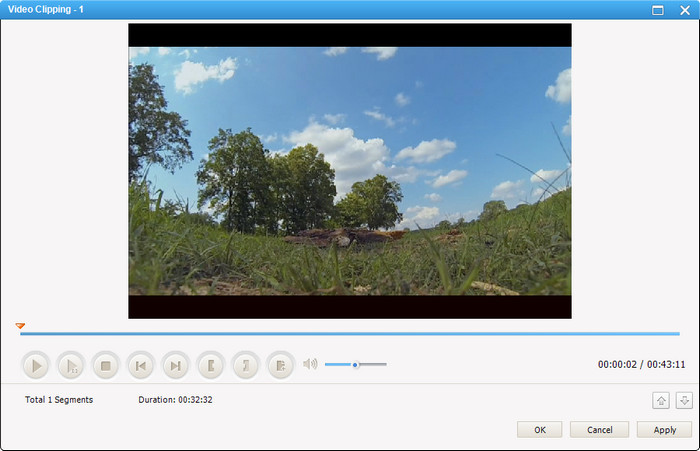Click the Duration: 00:32:32 label
This screenshot has width=700, height=451.
click(x=175, y=400)
